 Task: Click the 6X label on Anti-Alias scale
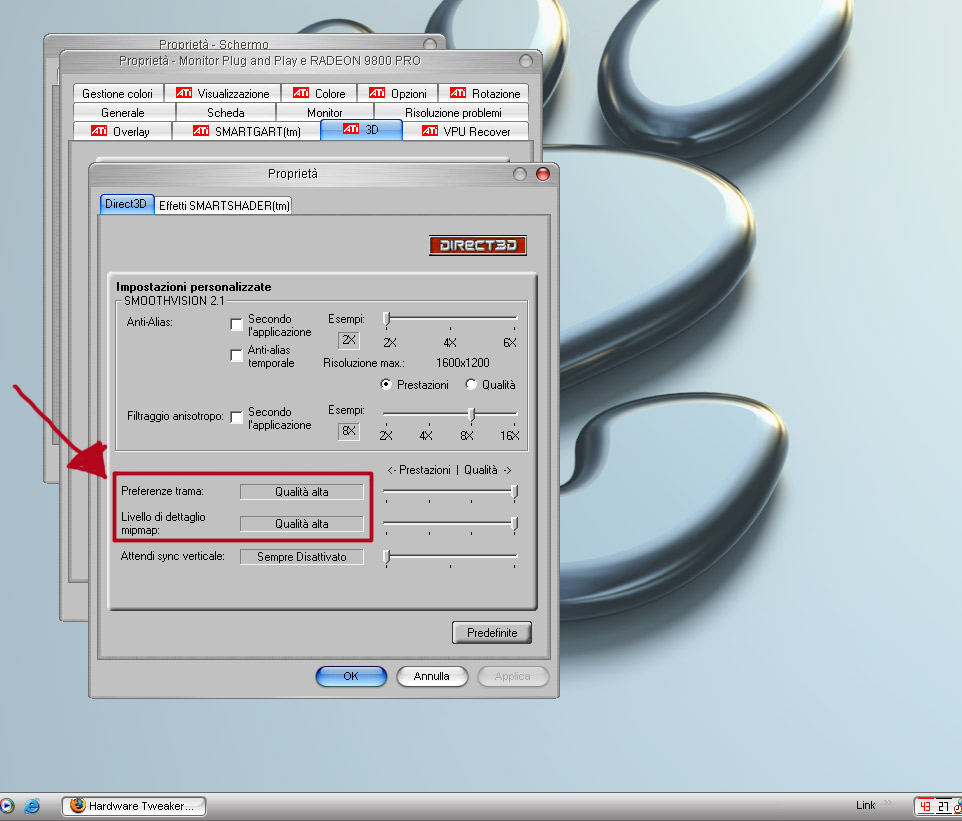coord(510,342)
